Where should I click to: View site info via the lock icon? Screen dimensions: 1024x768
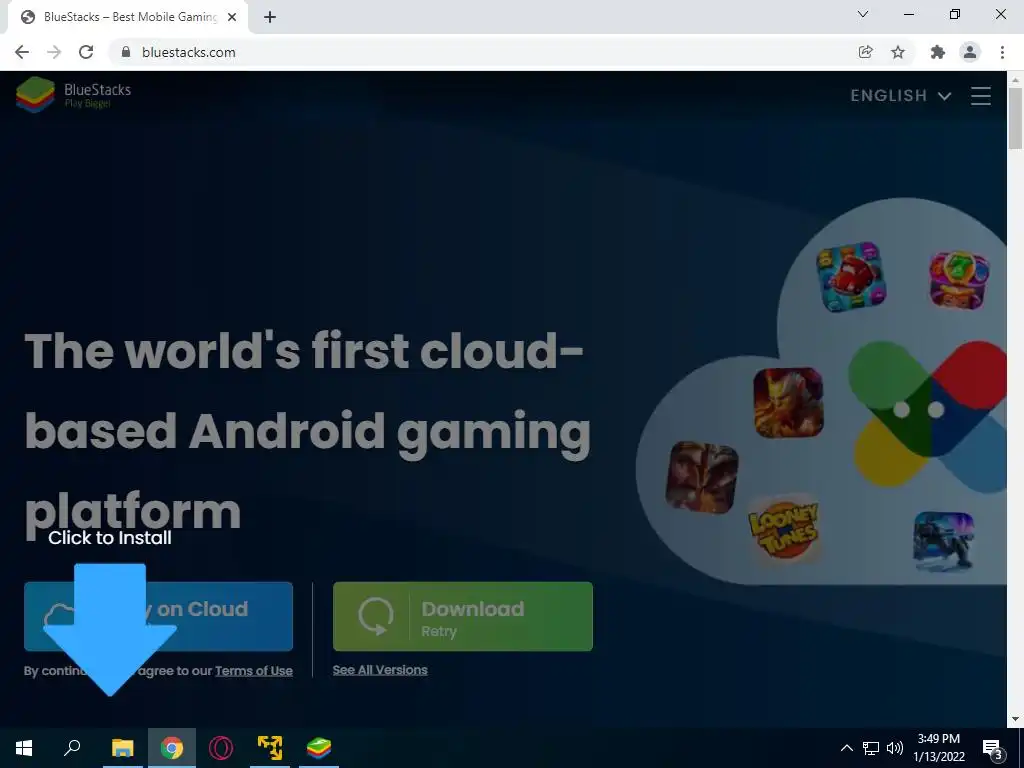coord(126,52)
